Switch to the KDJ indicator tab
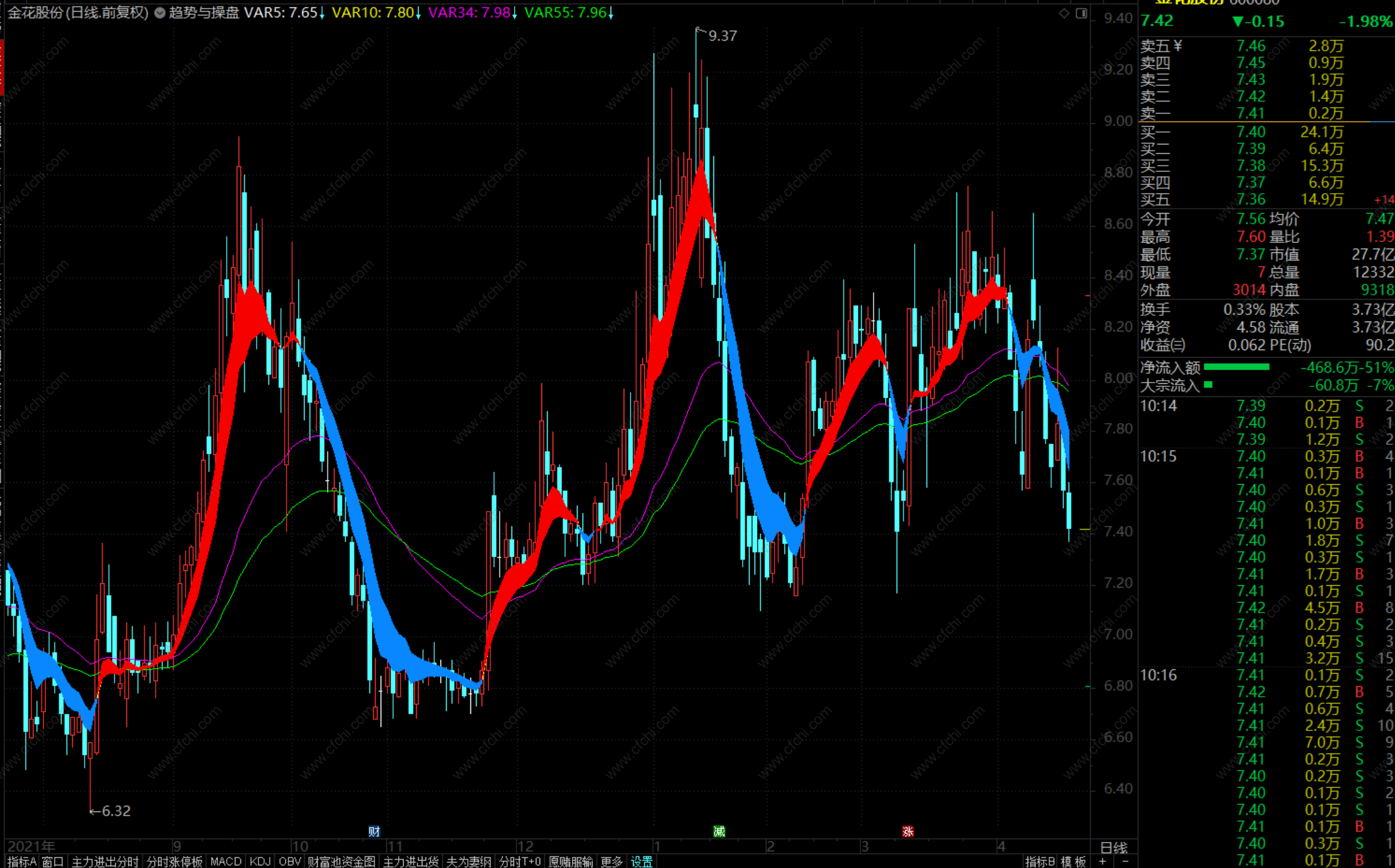Image resolution: width=1395 pixels, height=868 pixels. 260,861
